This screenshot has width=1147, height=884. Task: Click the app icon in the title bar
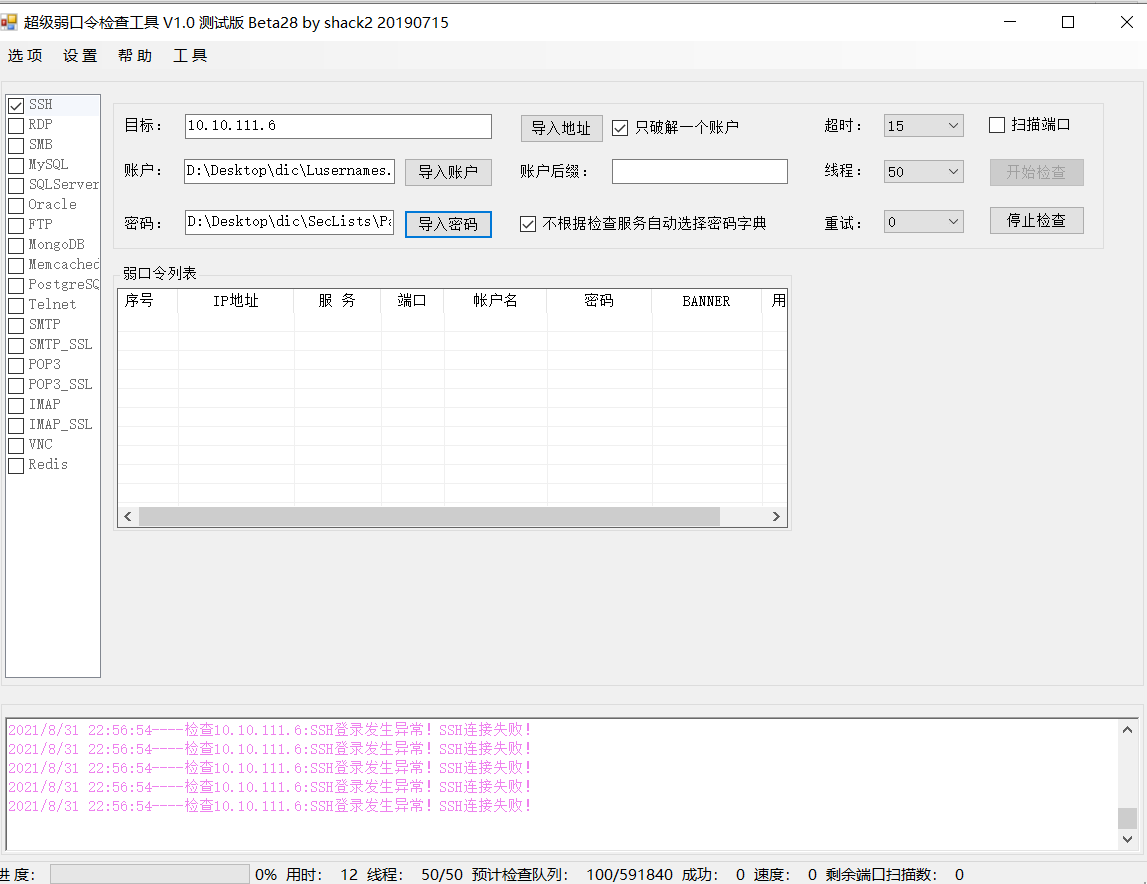click(x=9, y=22)
